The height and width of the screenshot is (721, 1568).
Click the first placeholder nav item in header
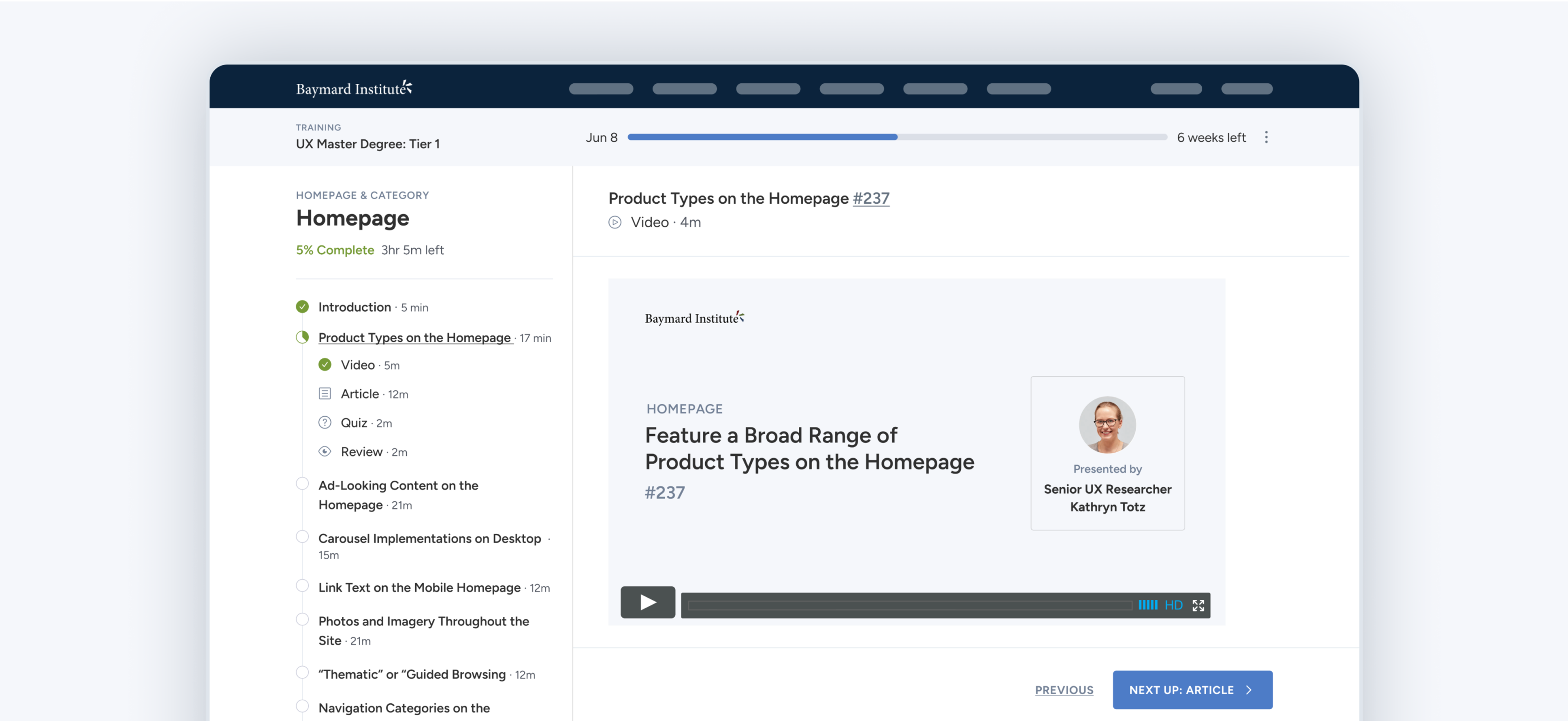[601, 89]
